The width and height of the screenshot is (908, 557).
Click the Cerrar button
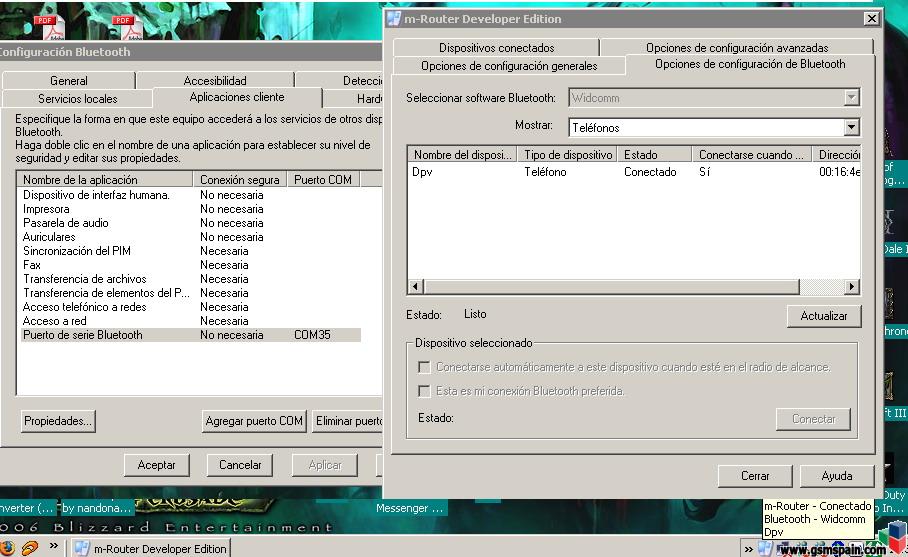tap(755, 476)
